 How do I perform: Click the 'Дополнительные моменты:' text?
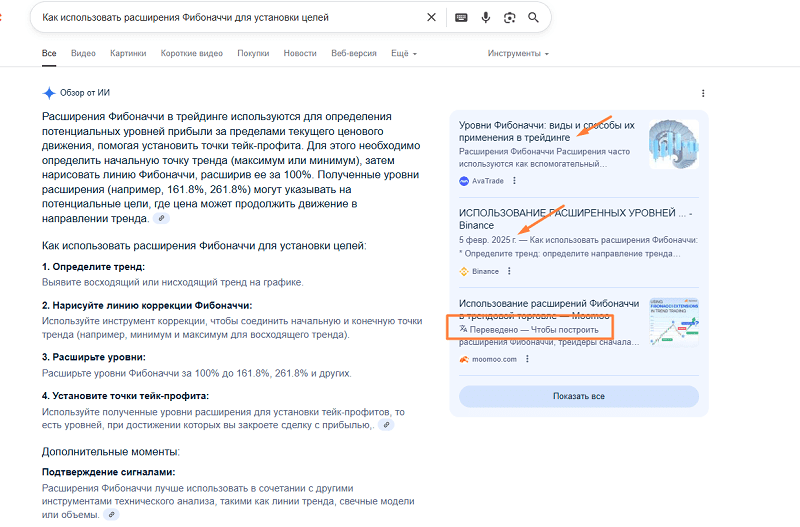click(111, 451)
